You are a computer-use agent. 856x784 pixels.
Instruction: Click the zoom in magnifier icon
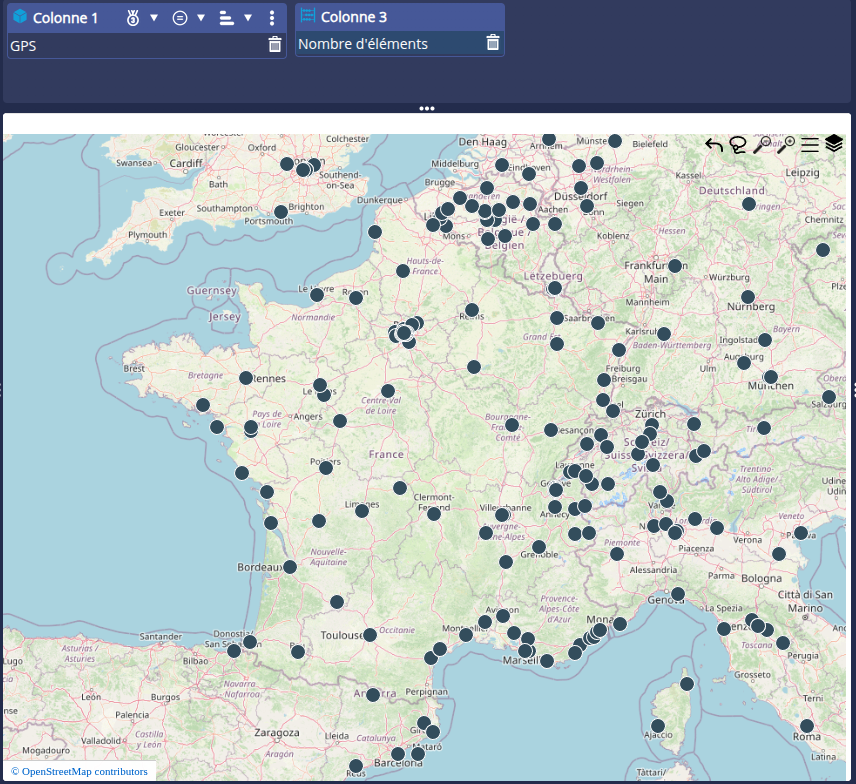click(x=786, y=145)
